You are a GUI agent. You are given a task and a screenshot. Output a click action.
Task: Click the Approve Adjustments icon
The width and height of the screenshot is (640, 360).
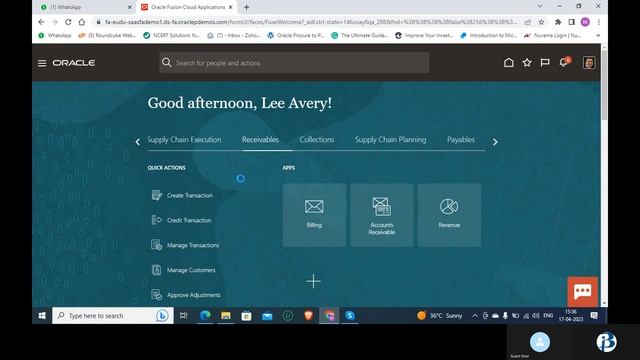pos(157,295)
